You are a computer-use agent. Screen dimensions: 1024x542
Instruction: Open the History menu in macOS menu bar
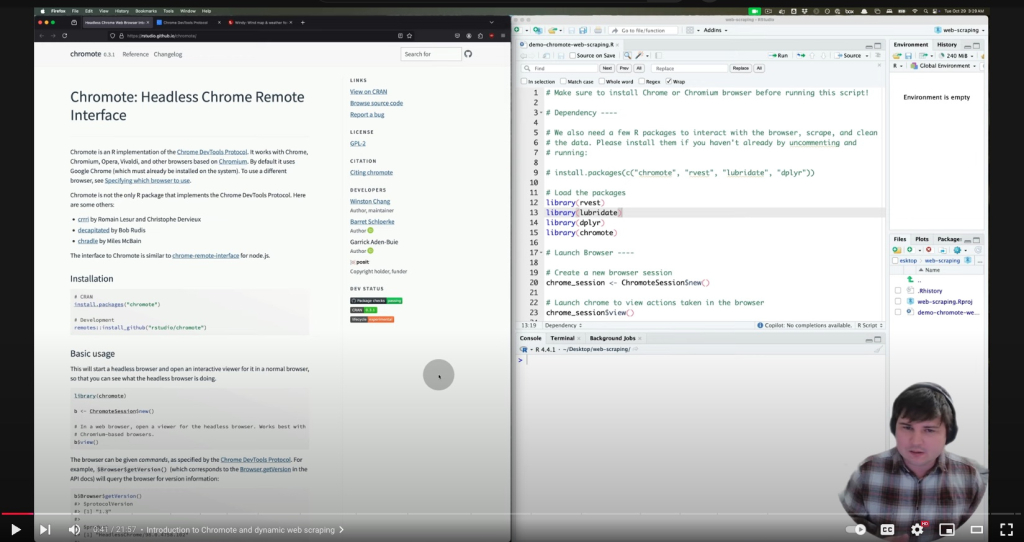[121, 11]
